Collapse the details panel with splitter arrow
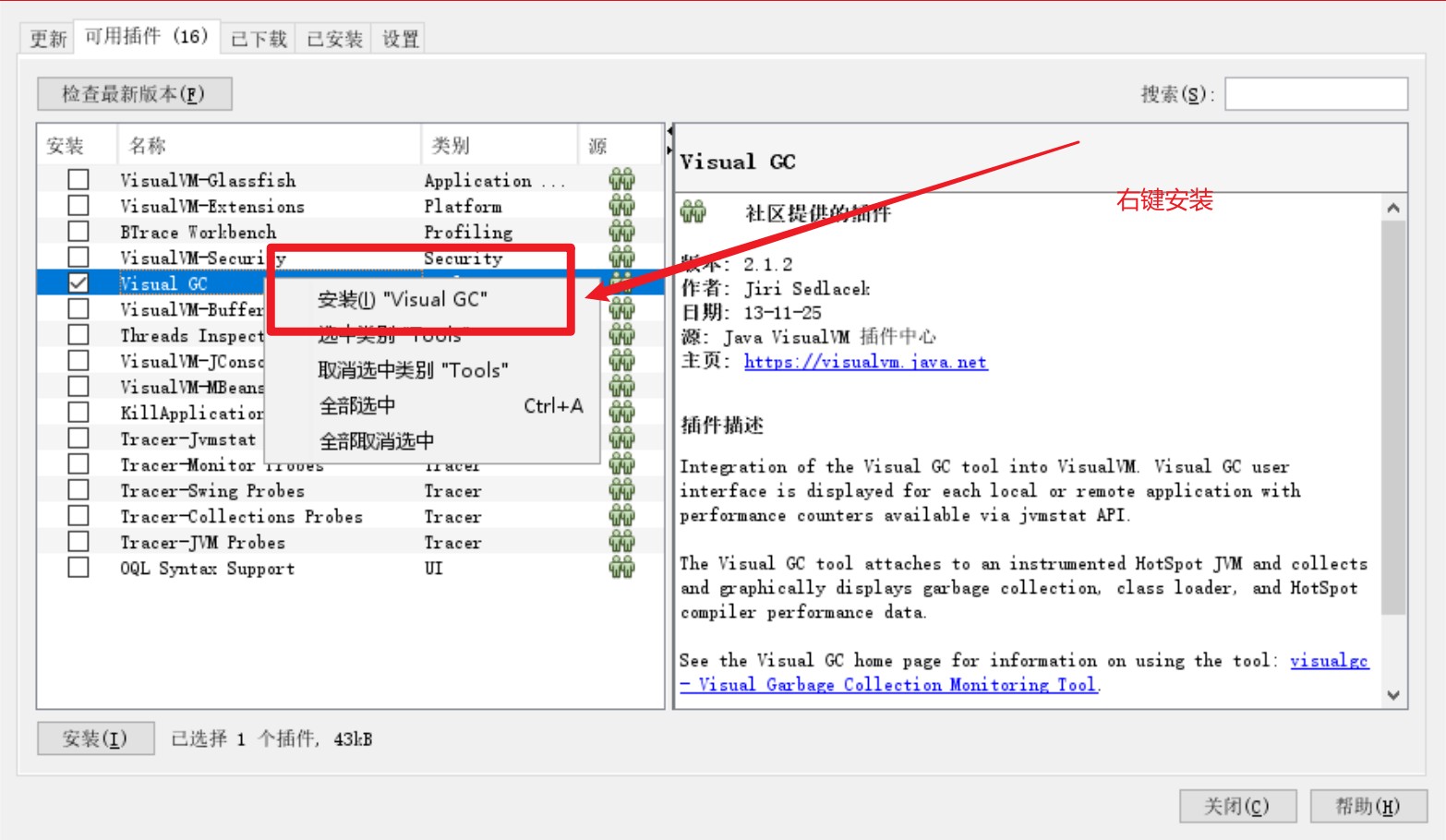 tap(669, 149)
